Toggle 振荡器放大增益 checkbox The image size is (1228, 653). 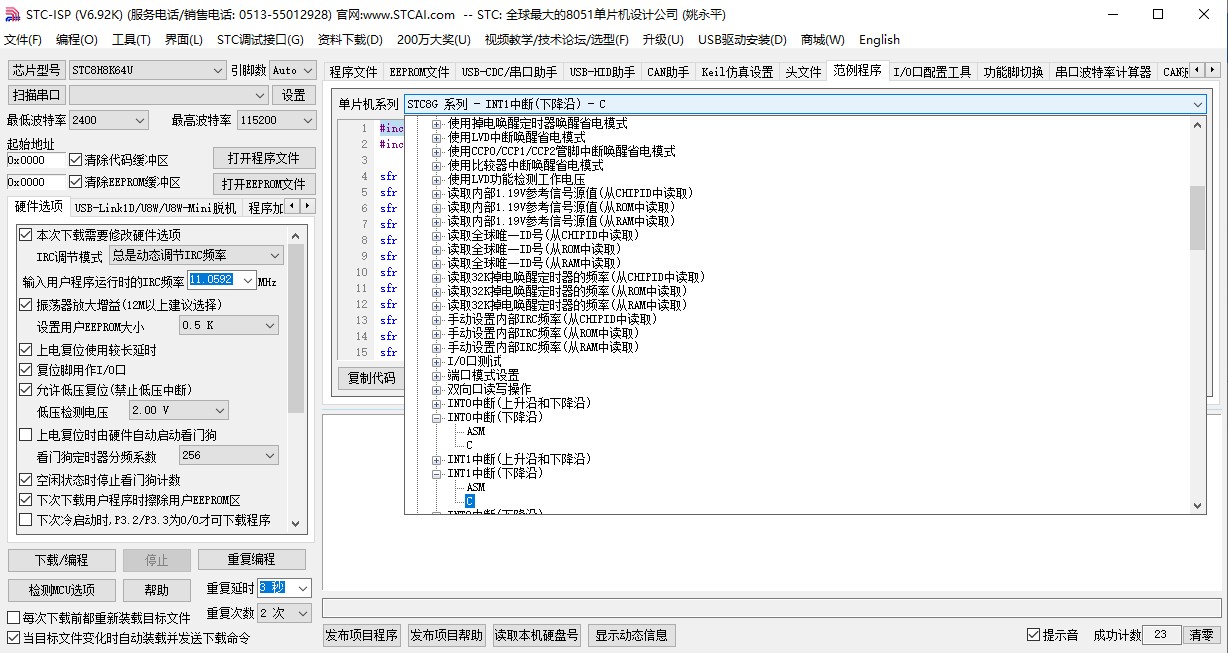coord(26,305)
